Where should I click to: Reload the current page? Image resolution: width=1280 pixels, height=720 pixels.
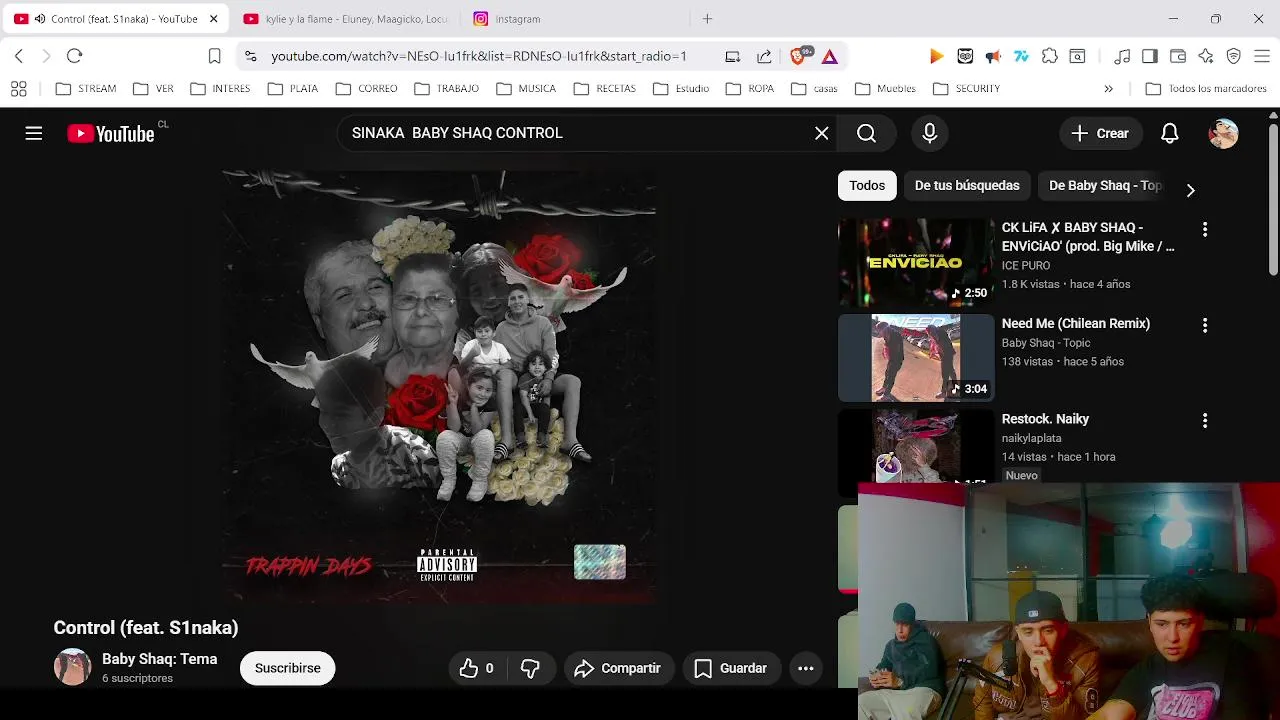coord(74,56)
